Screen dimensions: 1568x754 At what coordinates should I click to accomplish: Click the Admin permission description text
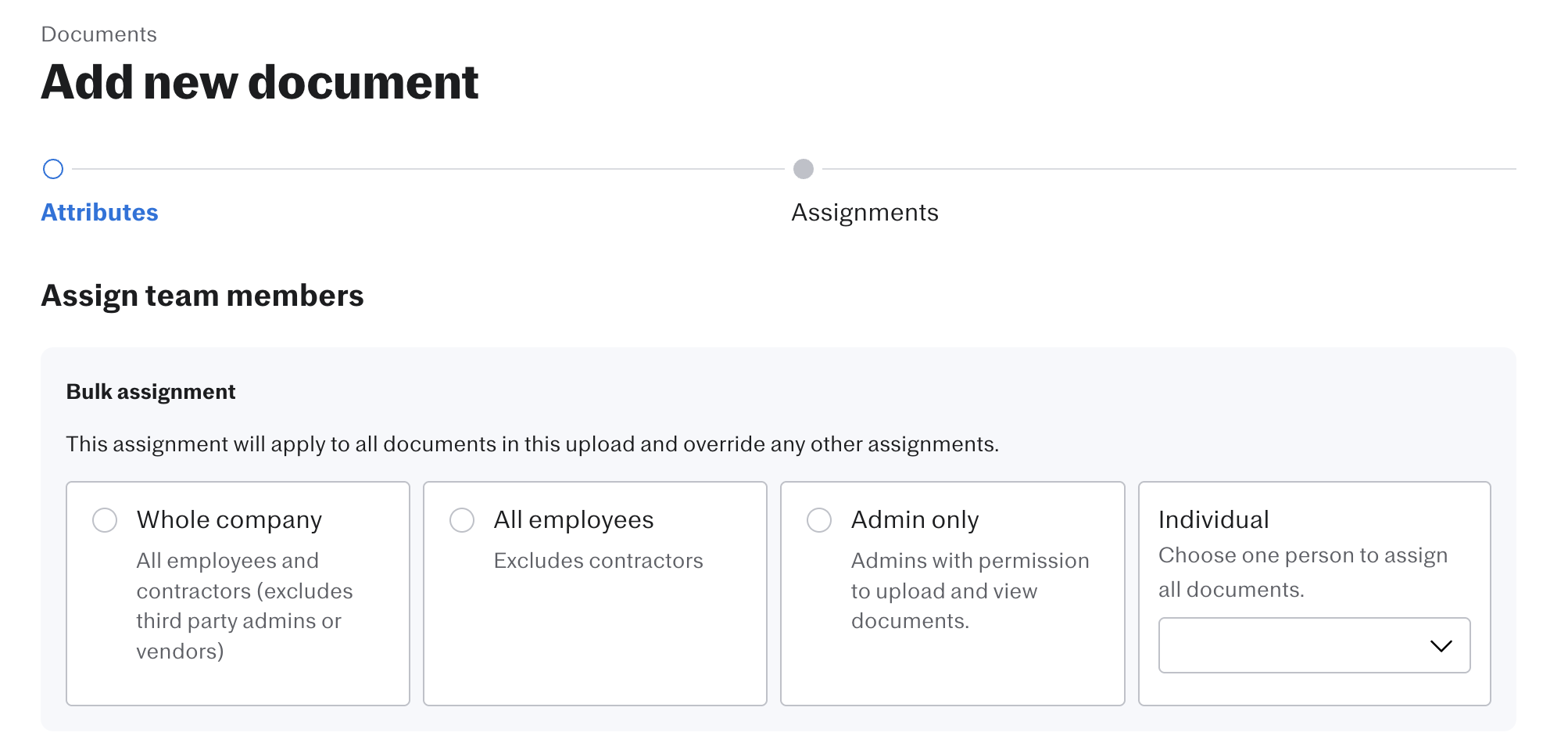969,591
